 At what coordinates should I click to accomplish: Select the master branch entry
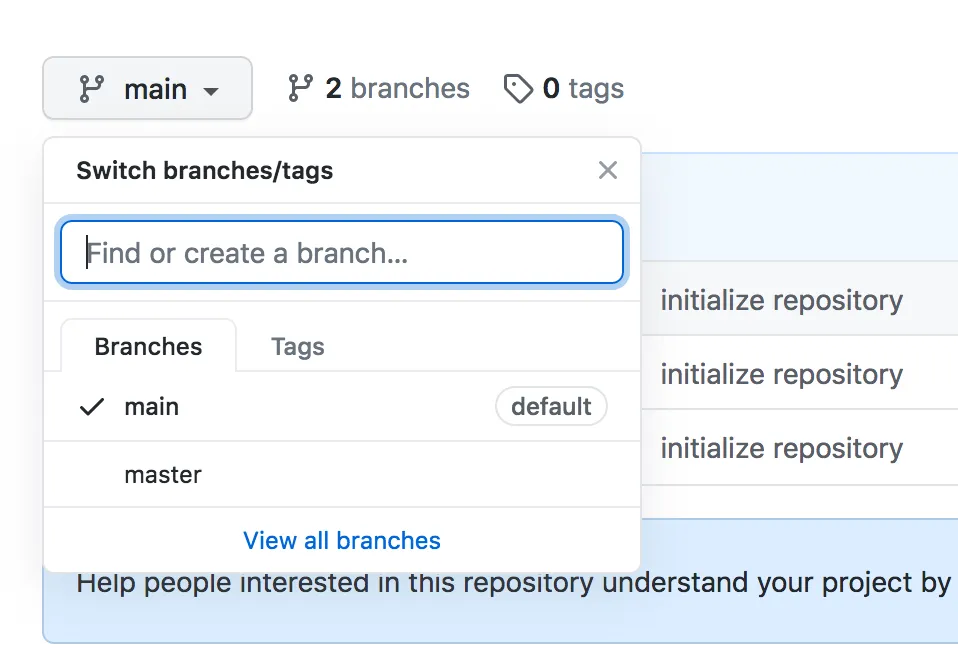163,474
